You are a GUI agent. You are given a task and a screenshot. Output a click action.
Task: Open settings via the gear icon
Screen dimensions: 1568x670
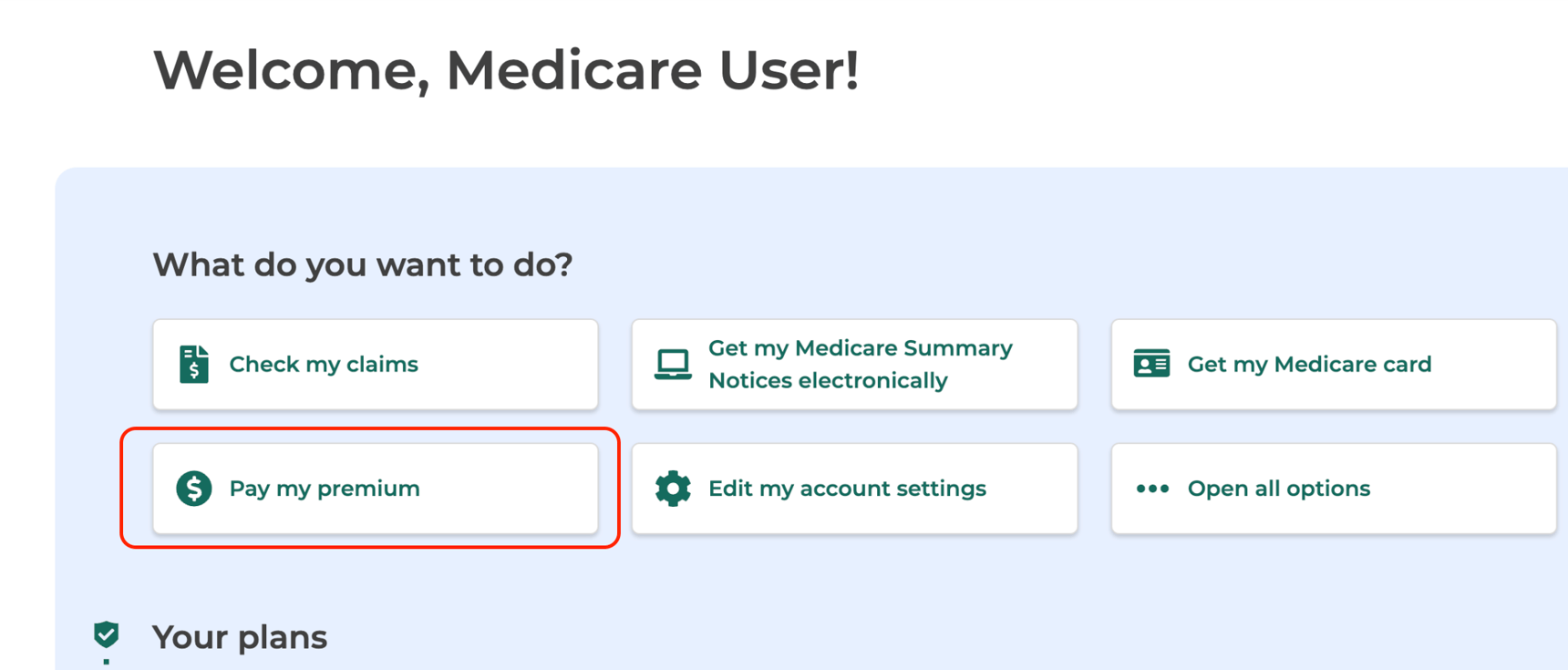[x=673, y=489]
